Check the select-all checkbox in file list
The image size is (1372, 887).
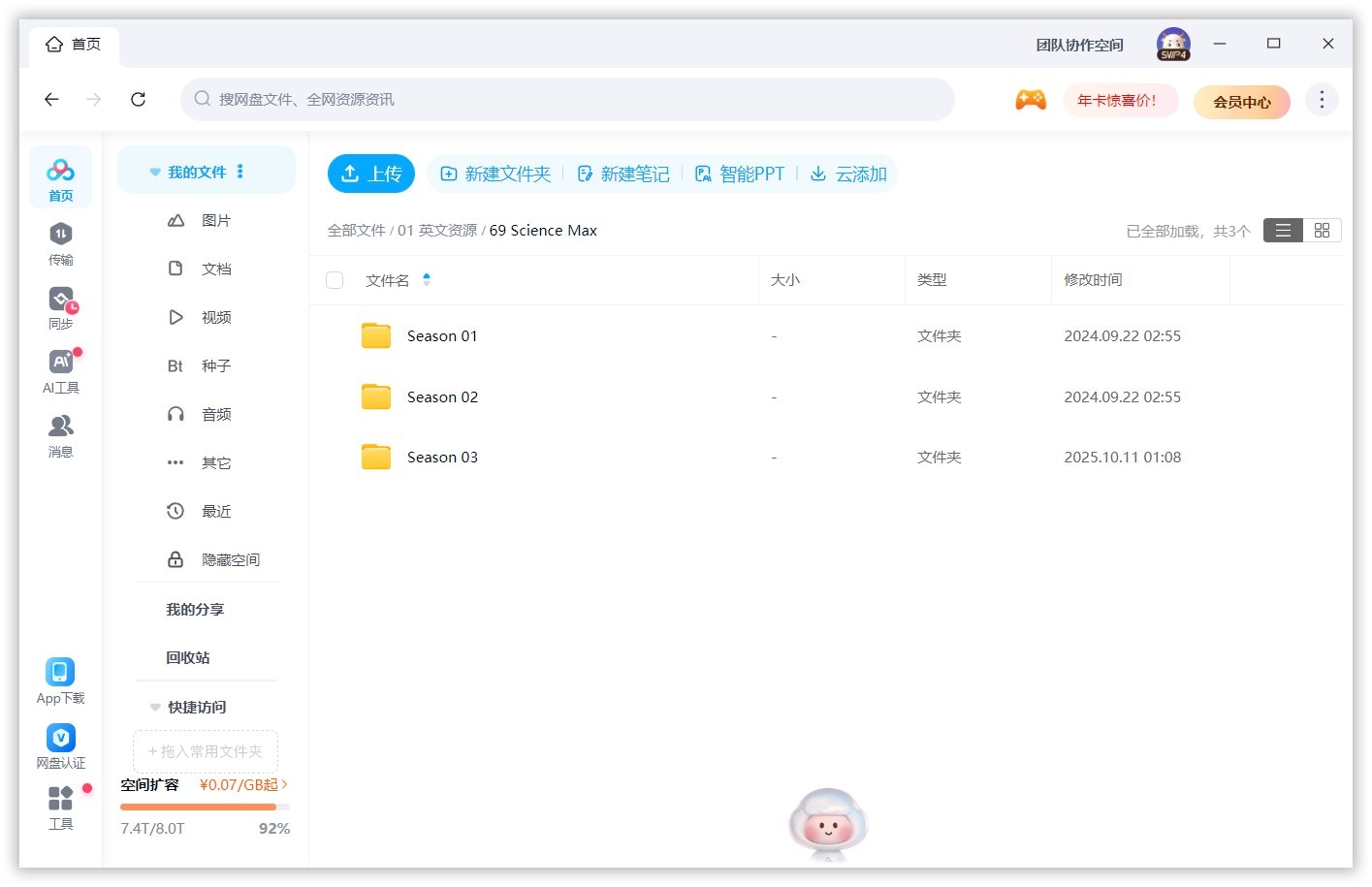335,279
